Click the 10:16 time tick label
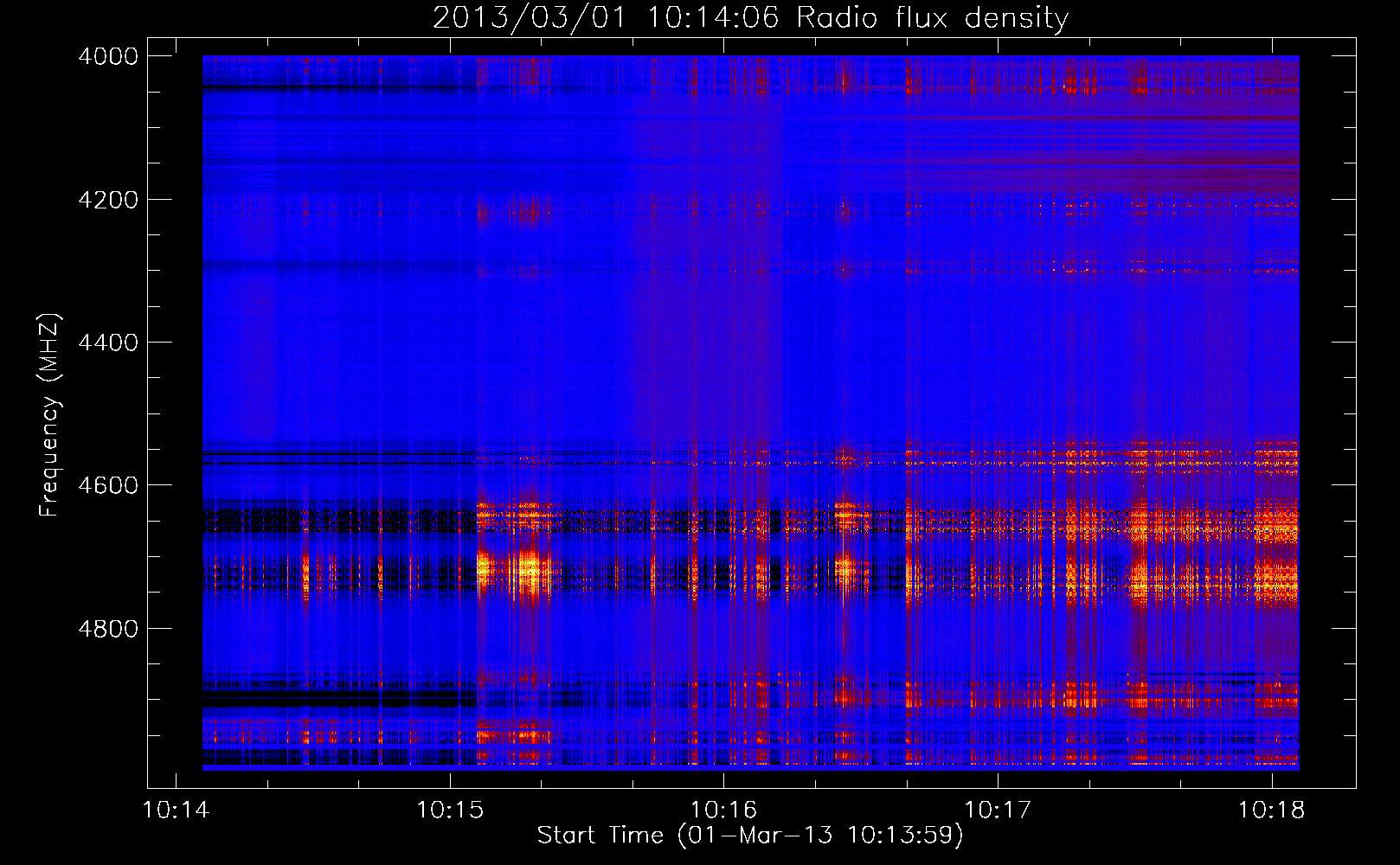Image resolution: width=1400 pixels, height=865 pixels. tap(723, 811)
